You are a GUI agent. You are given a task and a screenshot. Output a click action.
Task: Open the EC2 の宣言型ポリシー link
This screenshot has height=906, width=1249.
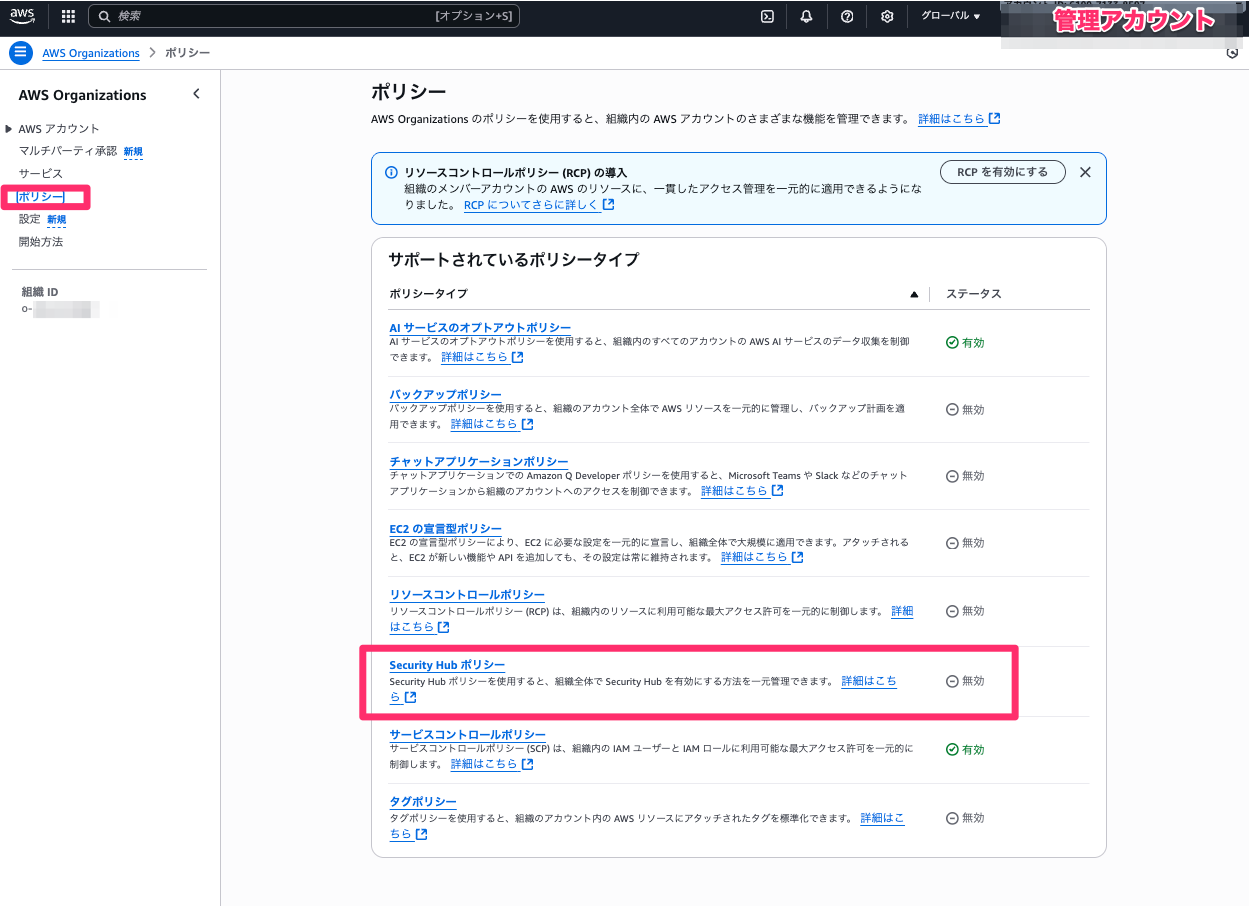(445, 529)
